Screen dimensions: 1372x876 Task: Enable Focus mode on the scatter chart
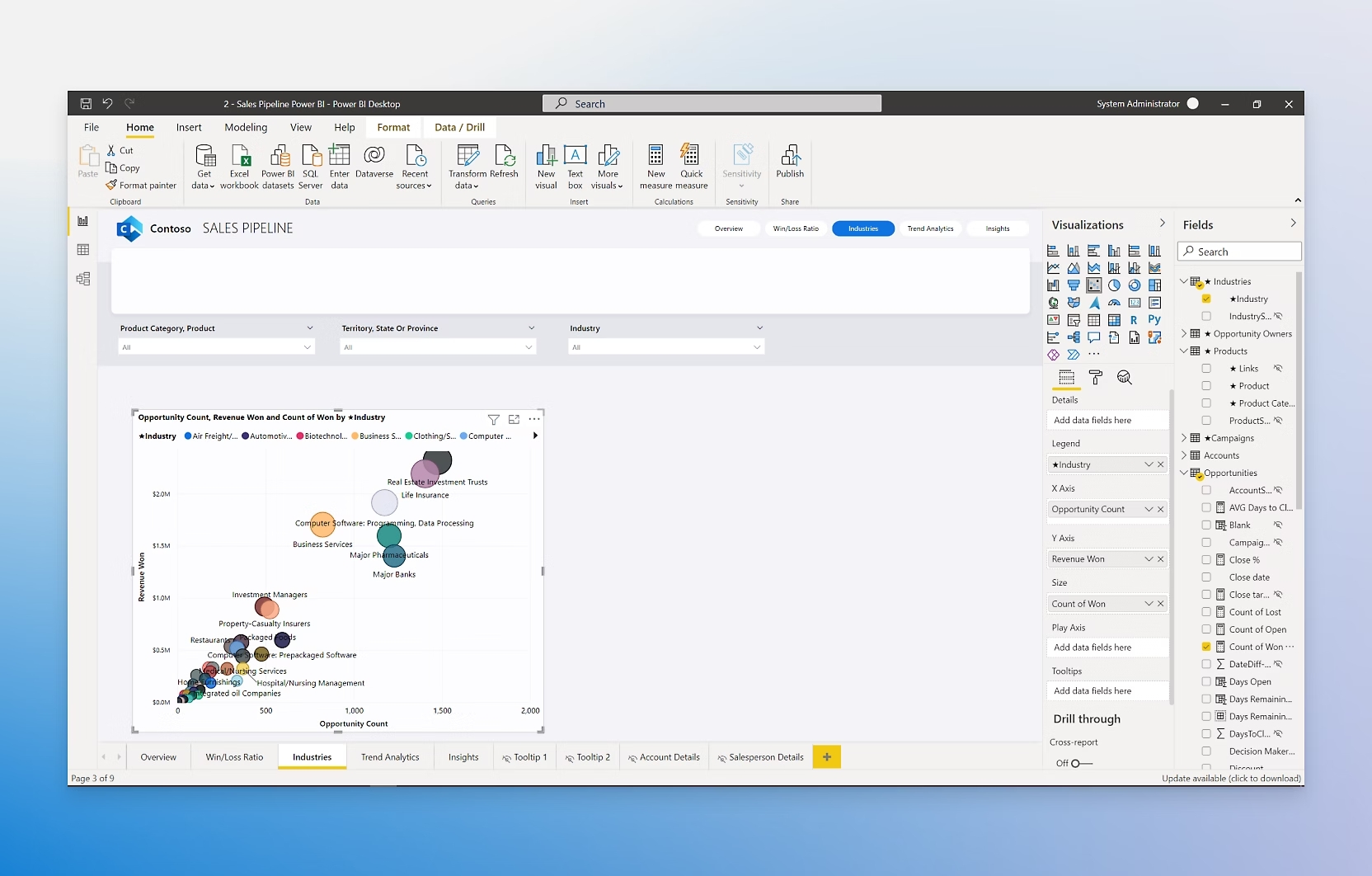(x=514, y=419)
